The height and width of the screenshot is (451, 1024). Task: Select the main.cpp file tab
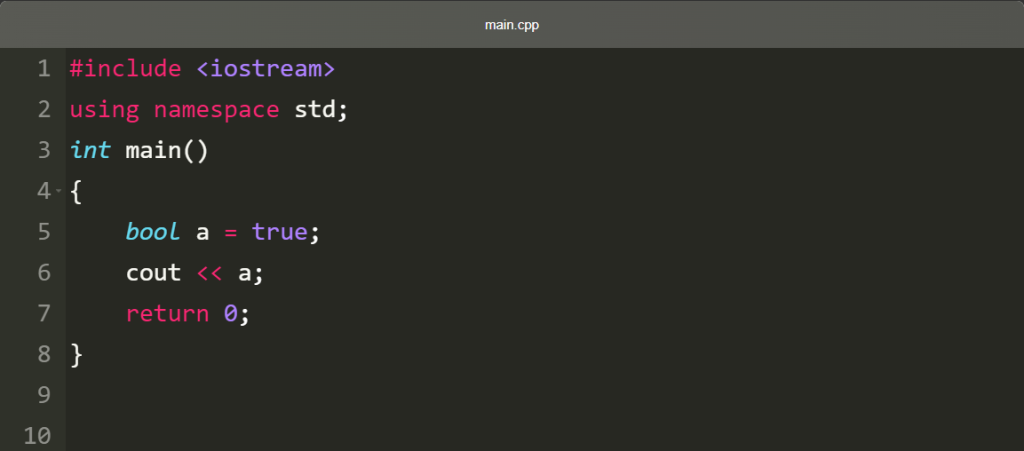[512, 25]
